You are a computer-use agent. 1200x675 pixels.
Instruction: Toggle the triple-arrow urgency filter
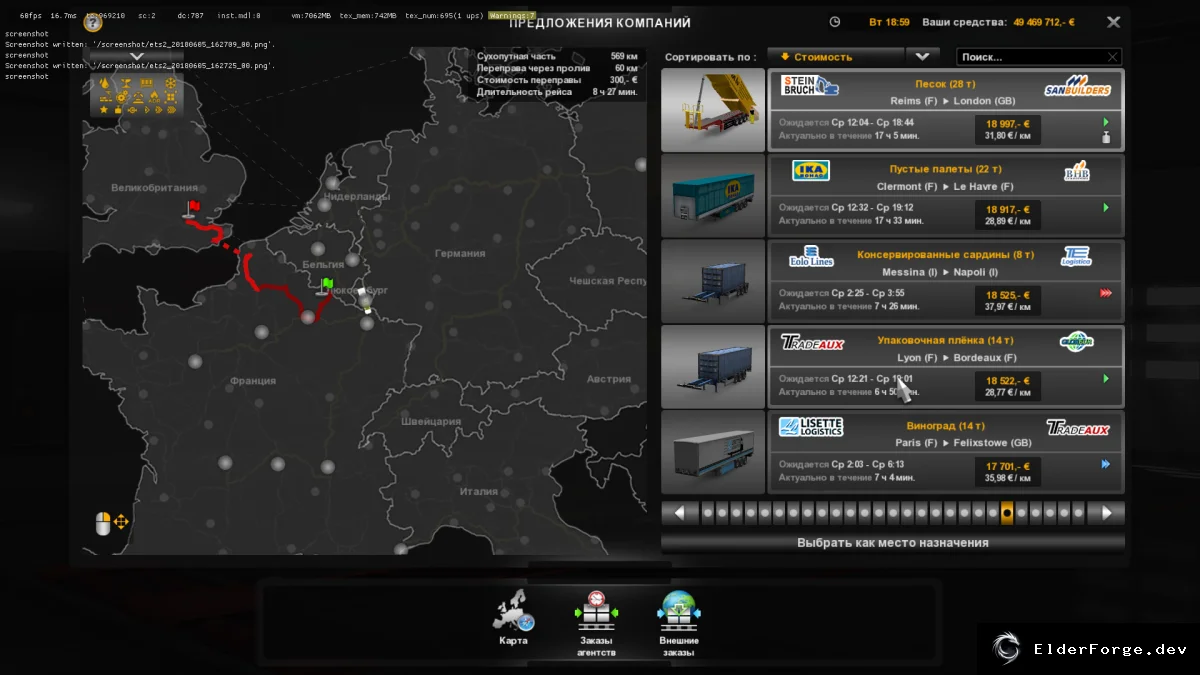coord(171,108)
